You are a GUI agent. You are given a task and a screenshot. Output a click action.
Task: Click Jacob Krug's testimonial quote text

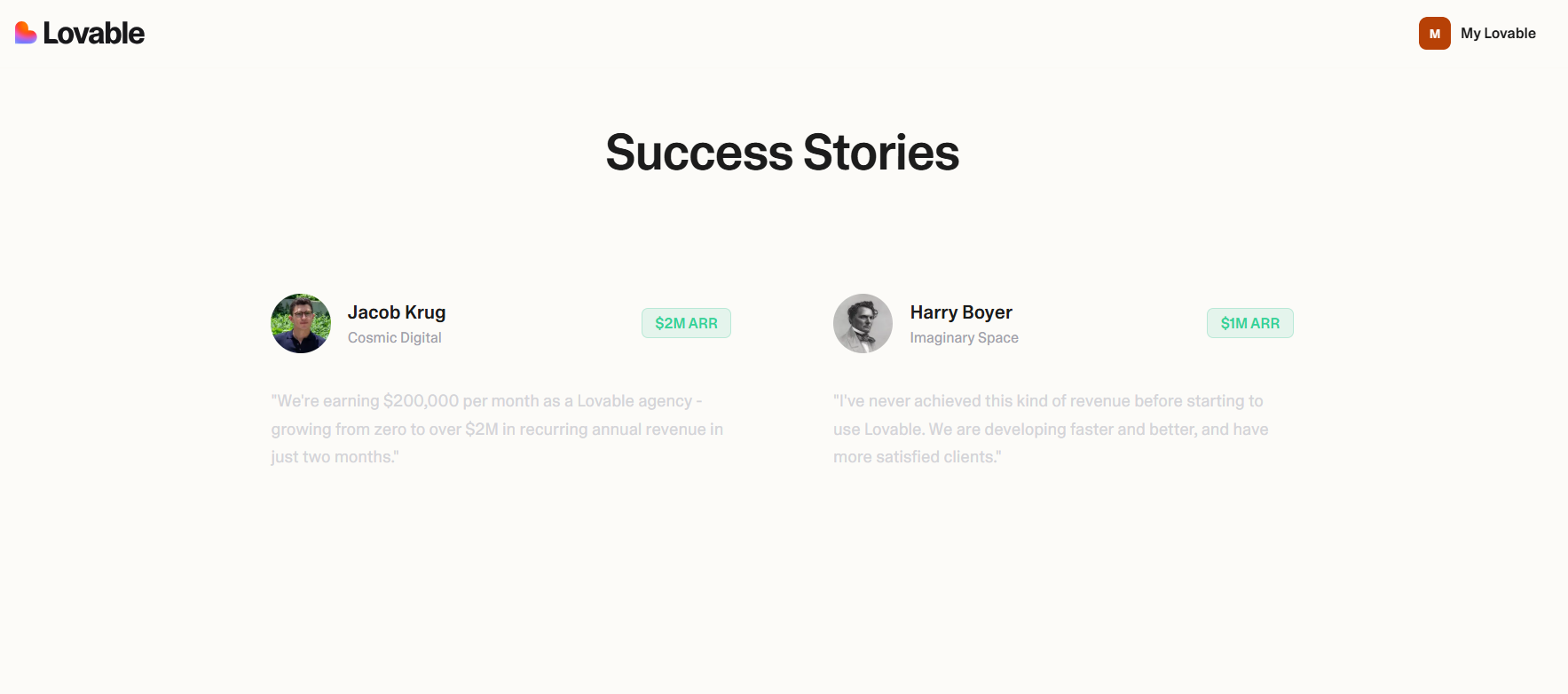point(497,429)
